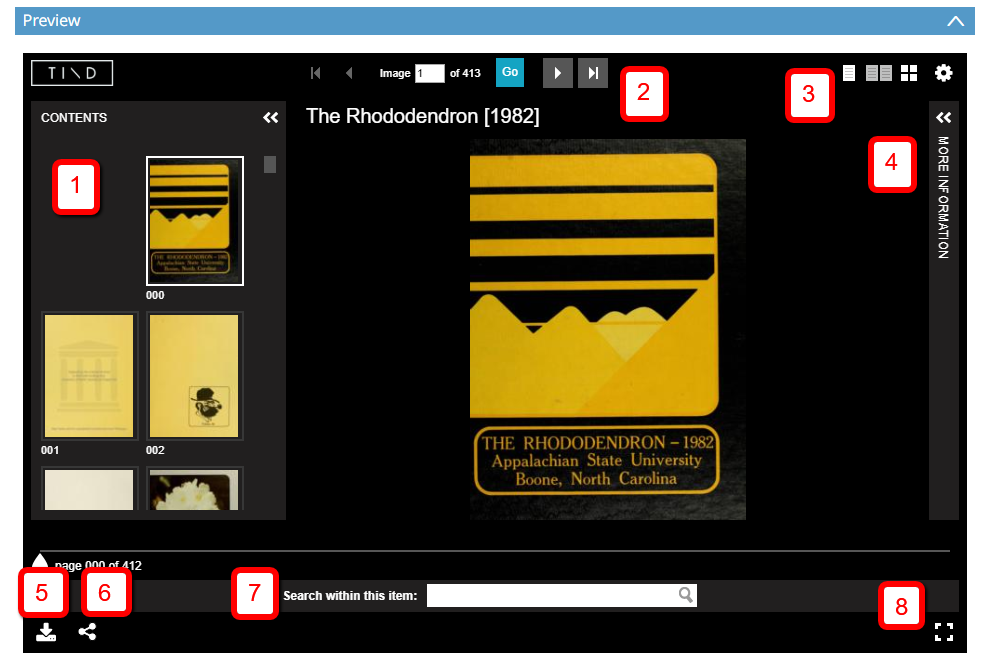Enter fullscreen mode
This screenshot has height=668, width=989.
pos(944,631)
